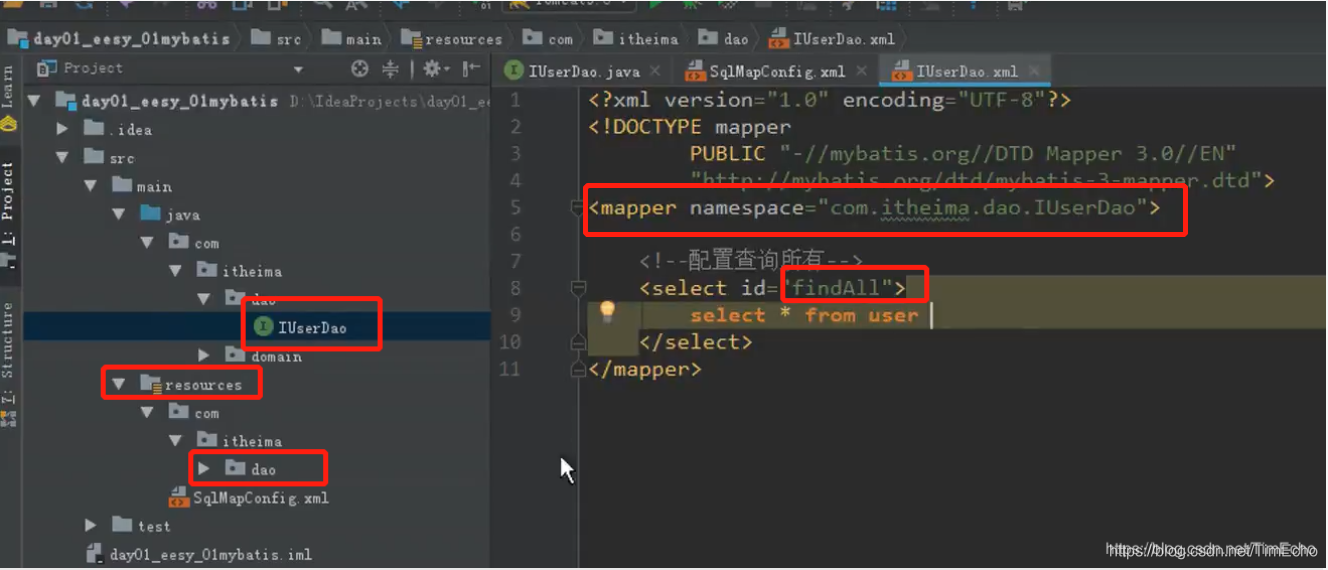This screenshot has width=1328, height=570.
Task: Open the Project panel gear settings icon
Action: [x=435, y=69]
